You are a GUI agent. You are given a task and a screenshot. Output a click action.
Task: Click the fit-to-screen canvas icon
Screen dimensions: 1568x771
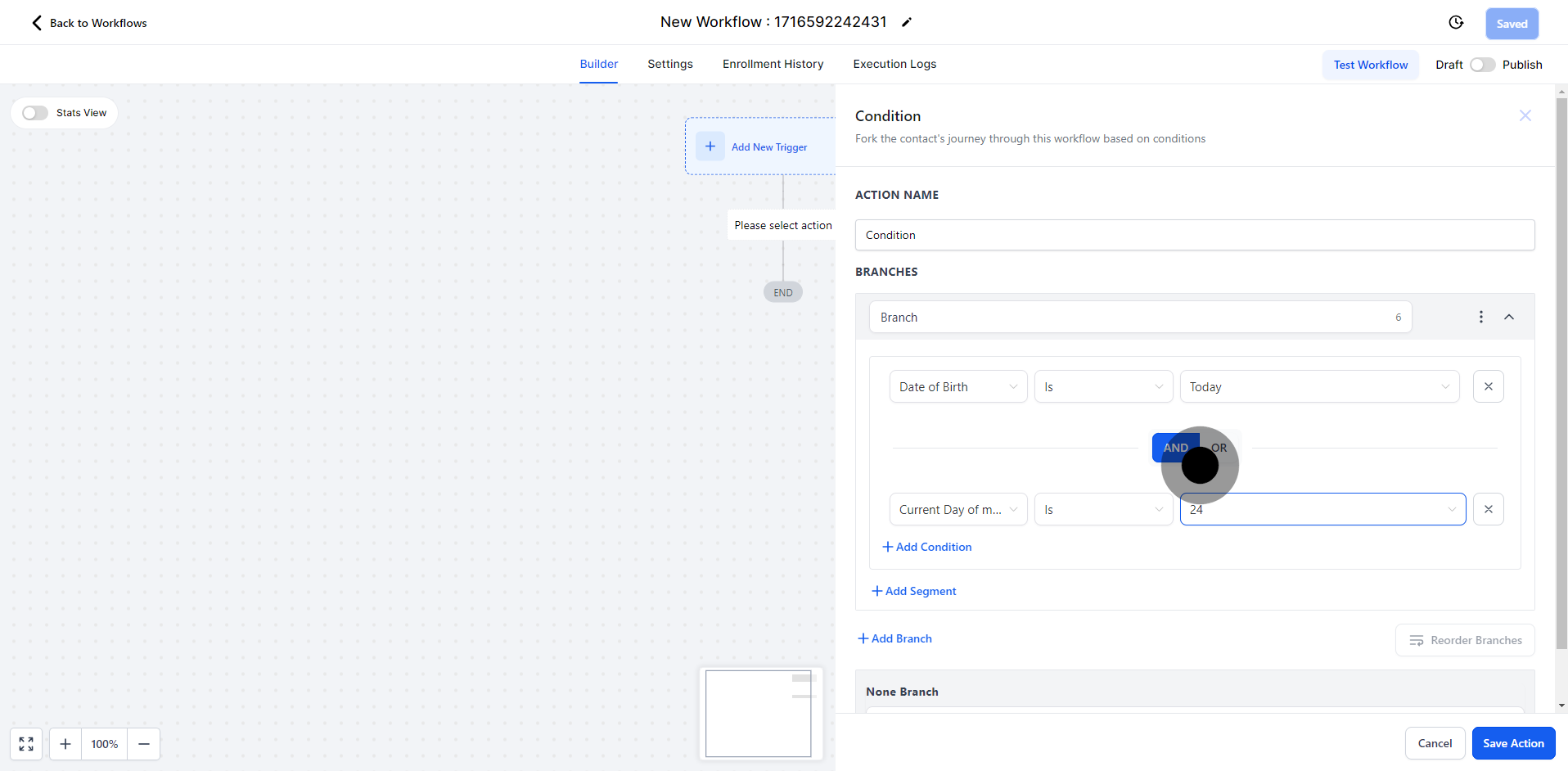[26, 744]
